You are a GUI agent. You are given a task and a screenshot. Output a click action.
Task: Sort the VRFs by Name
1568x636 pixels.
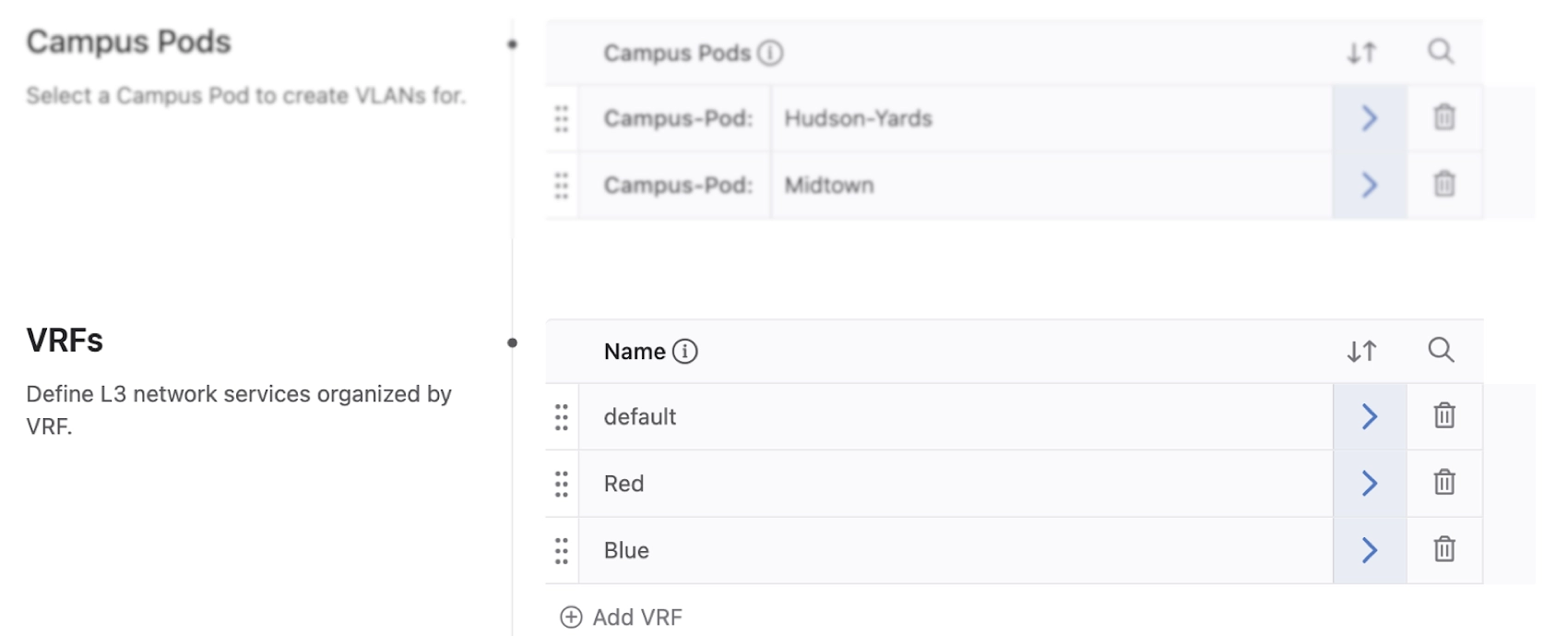(1361, 352)
